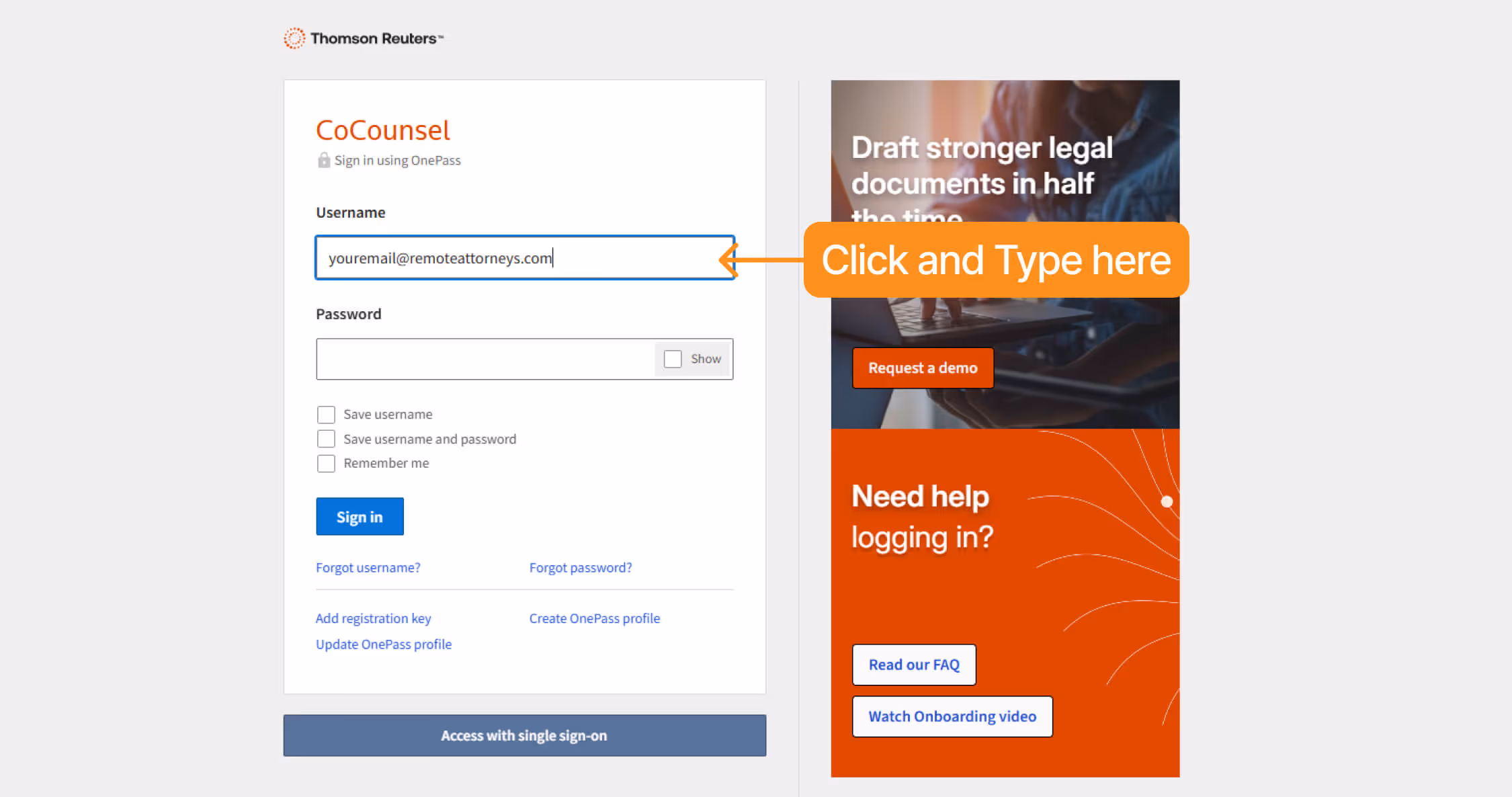Open the Read our FAQ page
The image size is (1512, 797).
coord(913,664)
